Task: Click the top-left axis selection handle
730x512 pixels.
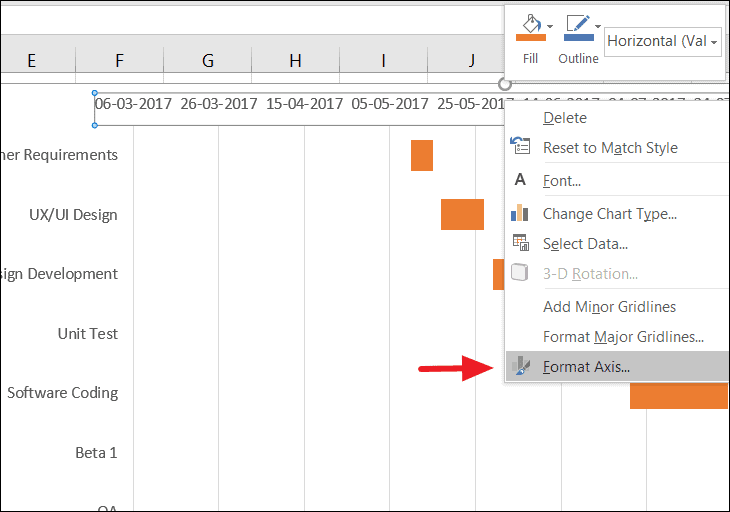Action: 95,93
